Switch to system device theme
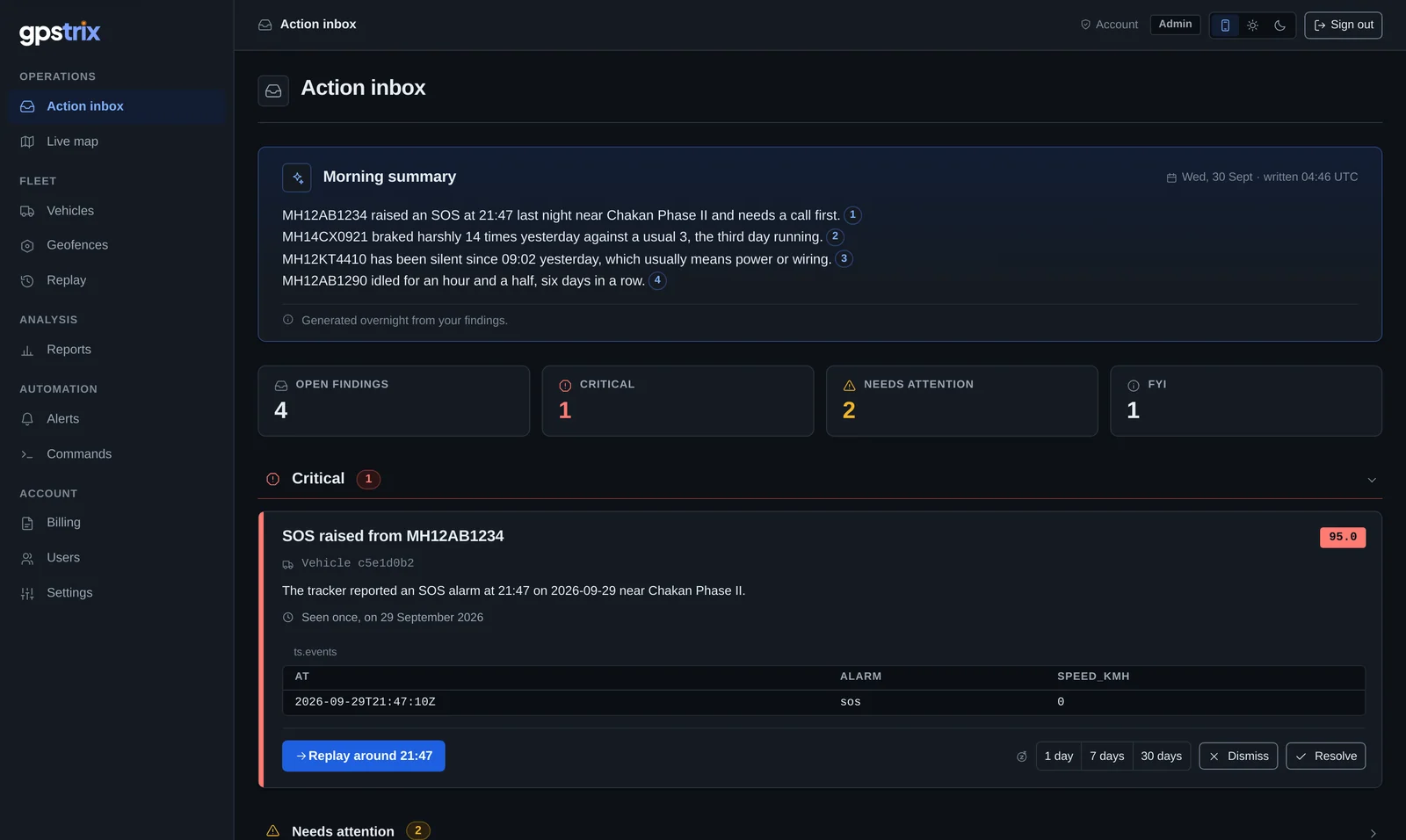Screen dimensions: 1406x840 pos(1225,25)
